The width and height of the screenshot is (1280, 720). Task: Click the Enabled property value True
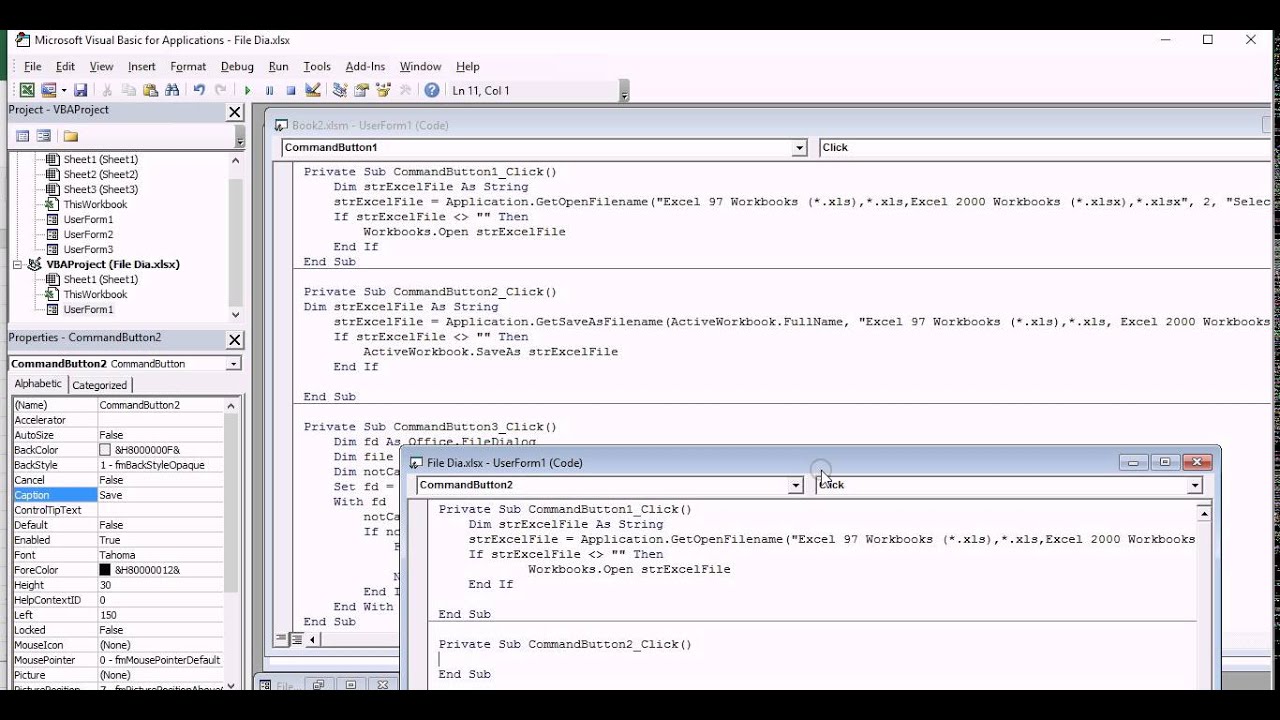(x=109, y=540)
